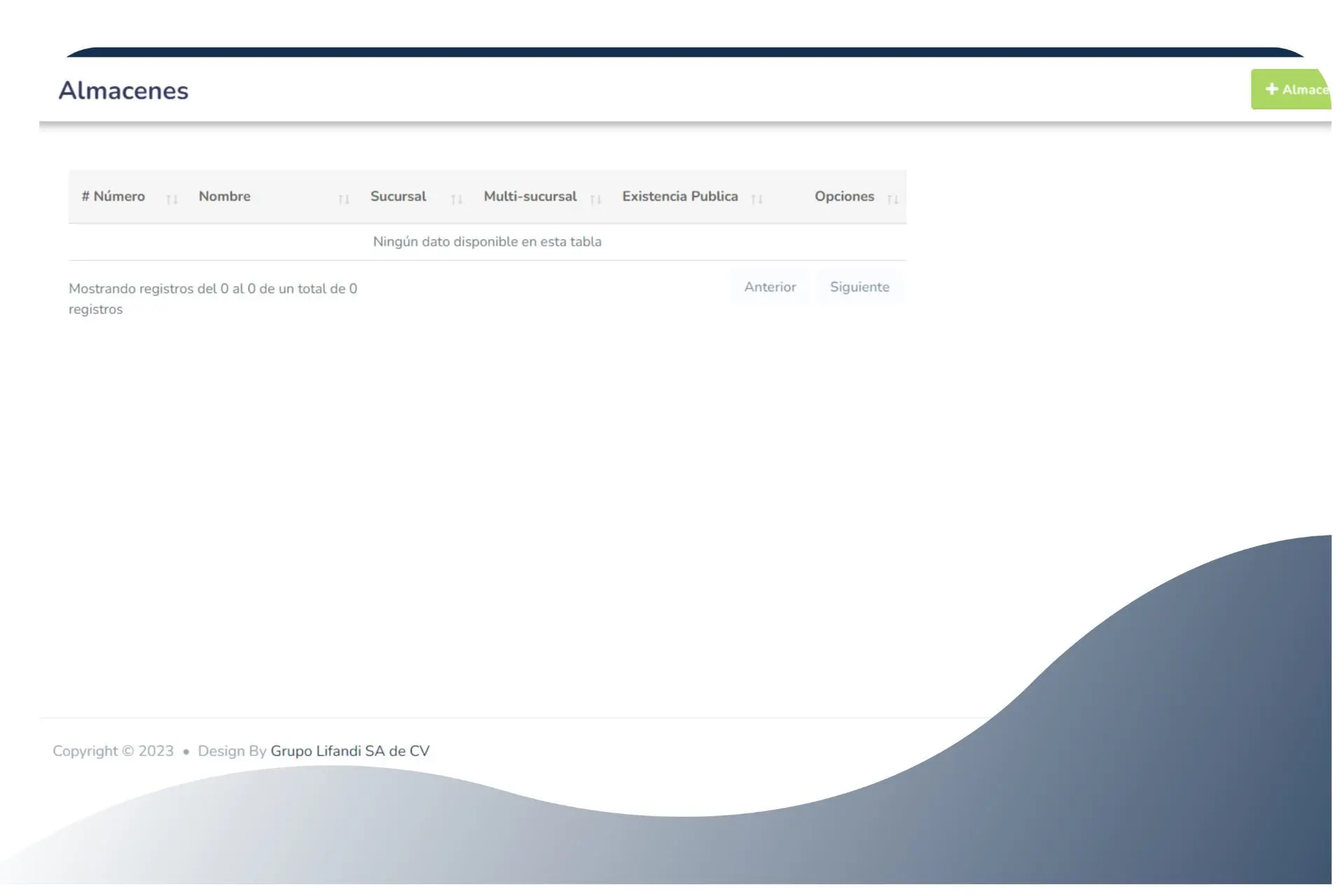Image resolution: width=1344 pixels, height=896 pixels.
Task: Click the Almacenes page title
Action: (x=123, y=90)
